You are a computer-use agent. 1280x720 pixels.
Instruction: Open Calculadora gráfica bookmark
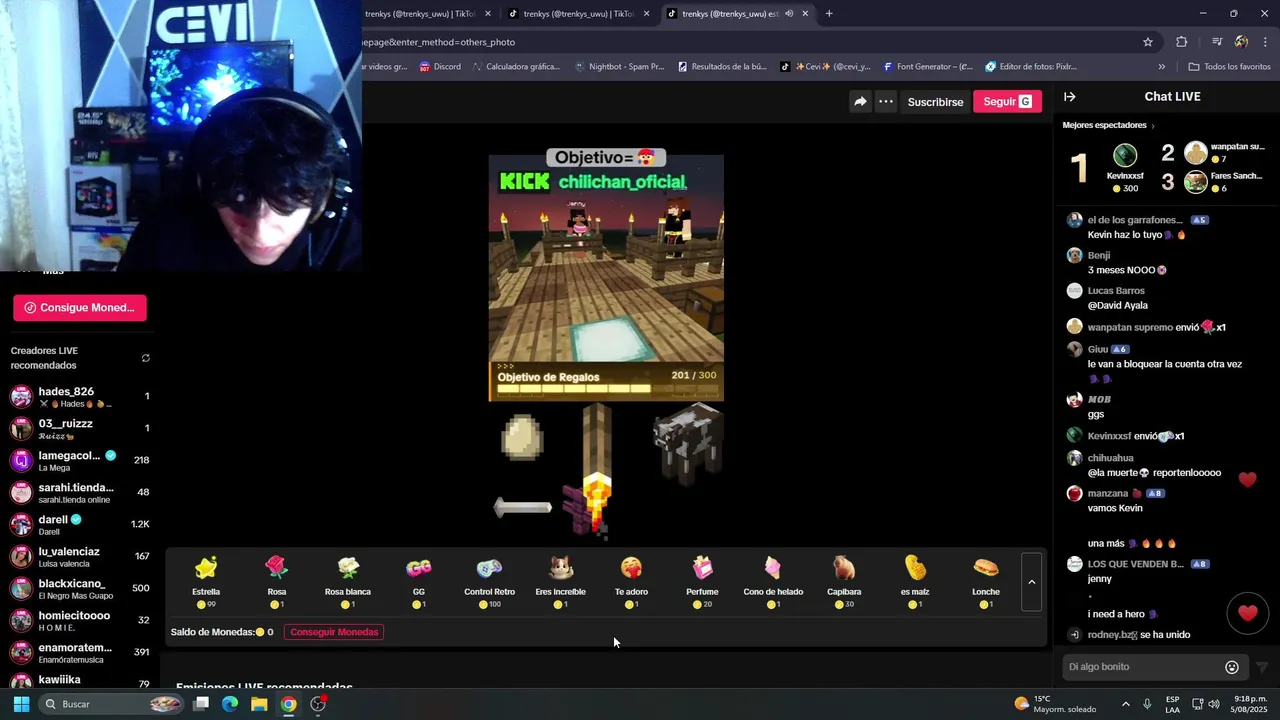pos(515,67)
